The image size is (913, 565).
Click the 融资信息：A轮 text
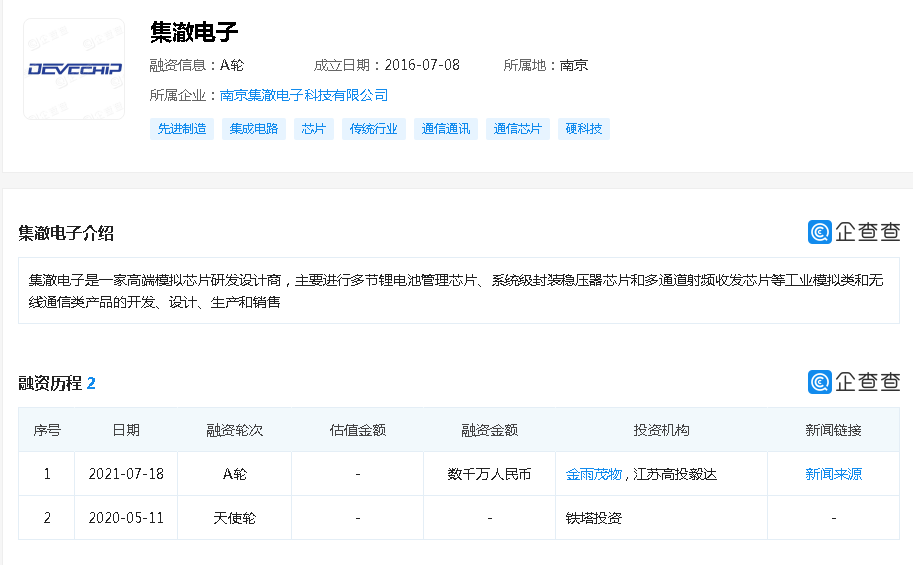point(197,65)
